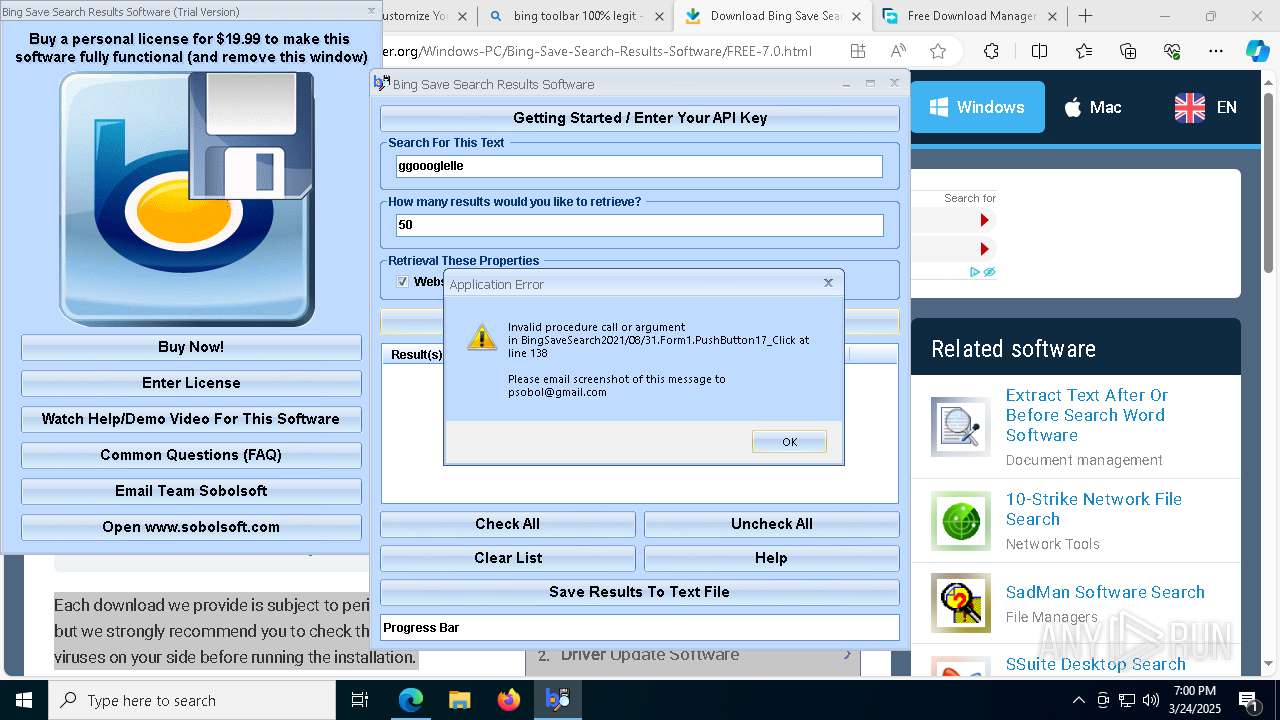This screenshot has width=1280, height=720.
Task: Open Getting Started / Enter Your API Key
Action: pyautogui.click(x=640, y=118)
